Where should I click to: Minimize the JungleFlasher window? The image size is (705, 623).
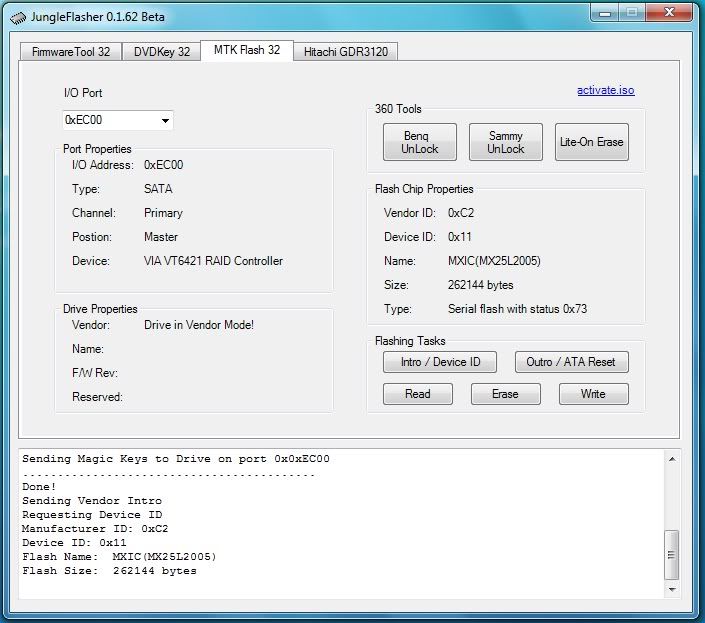[605, 13]
